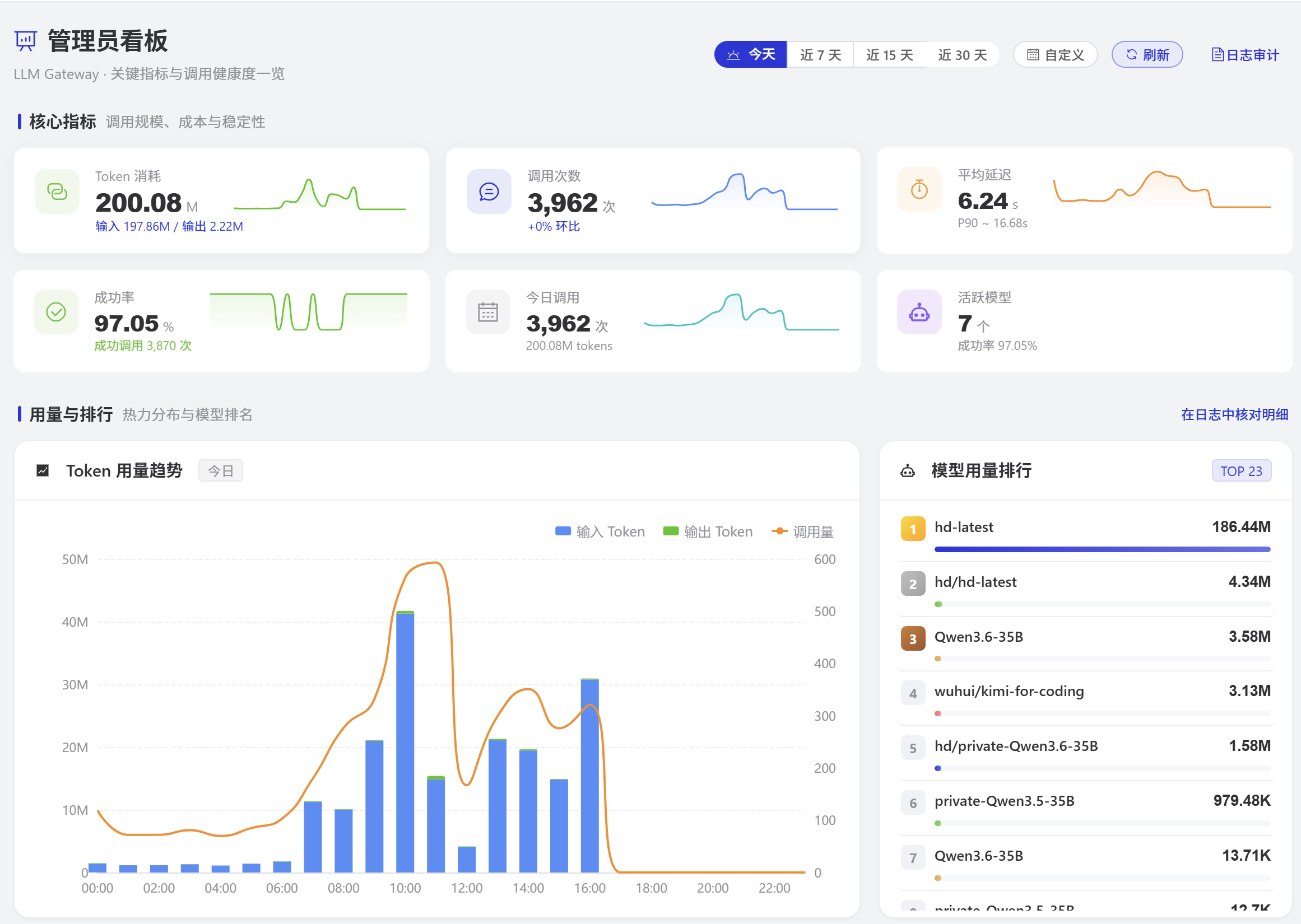Click the 成功率 sparkline chart
Screen dimensions: 1301x924
click(x=309, y=312)
